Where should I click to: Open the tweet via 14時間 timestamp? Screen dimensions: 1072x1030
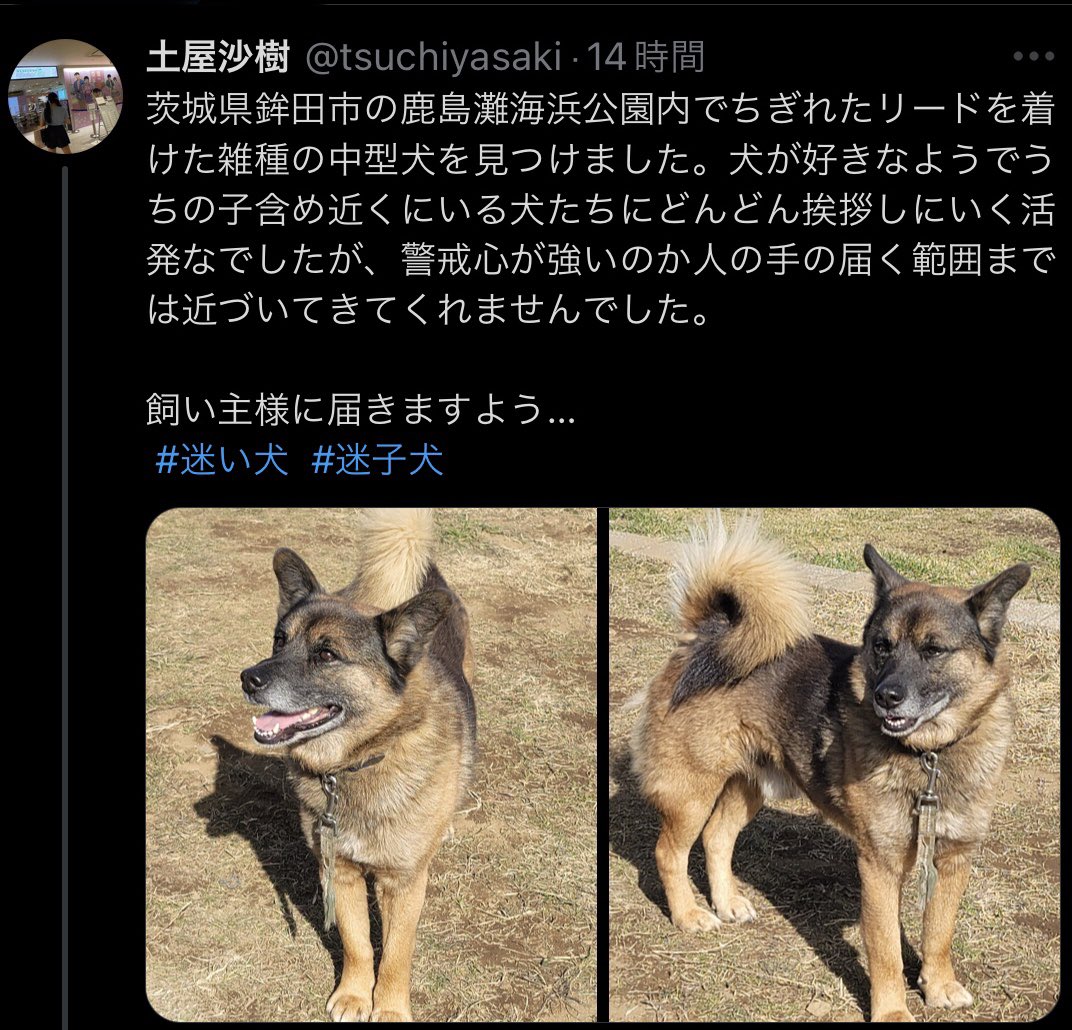pos(645,57)
